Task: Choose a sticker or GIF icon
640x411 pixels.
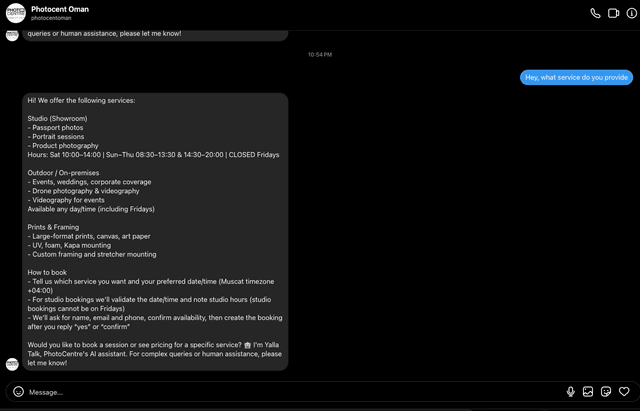Action: [606, 392]
